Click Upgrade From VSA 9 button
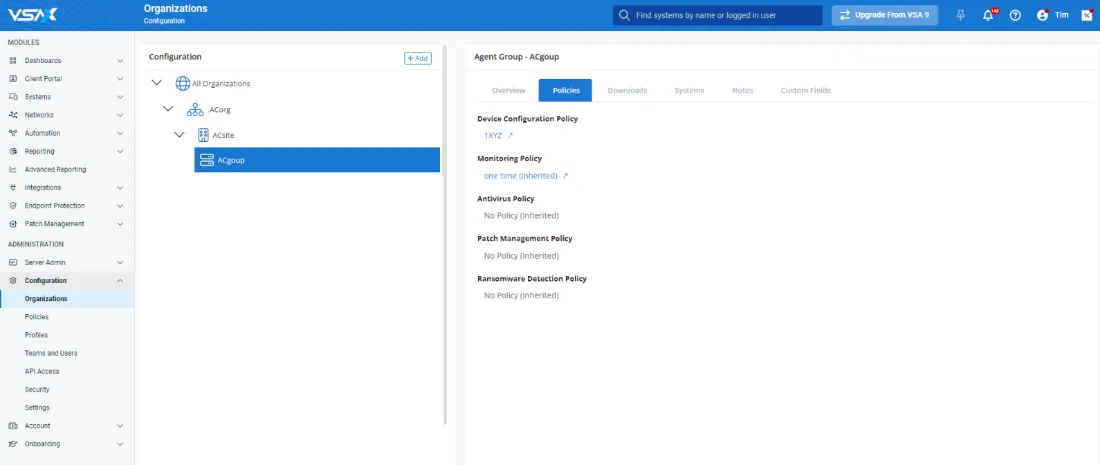1100x465 pixels. 884,16
